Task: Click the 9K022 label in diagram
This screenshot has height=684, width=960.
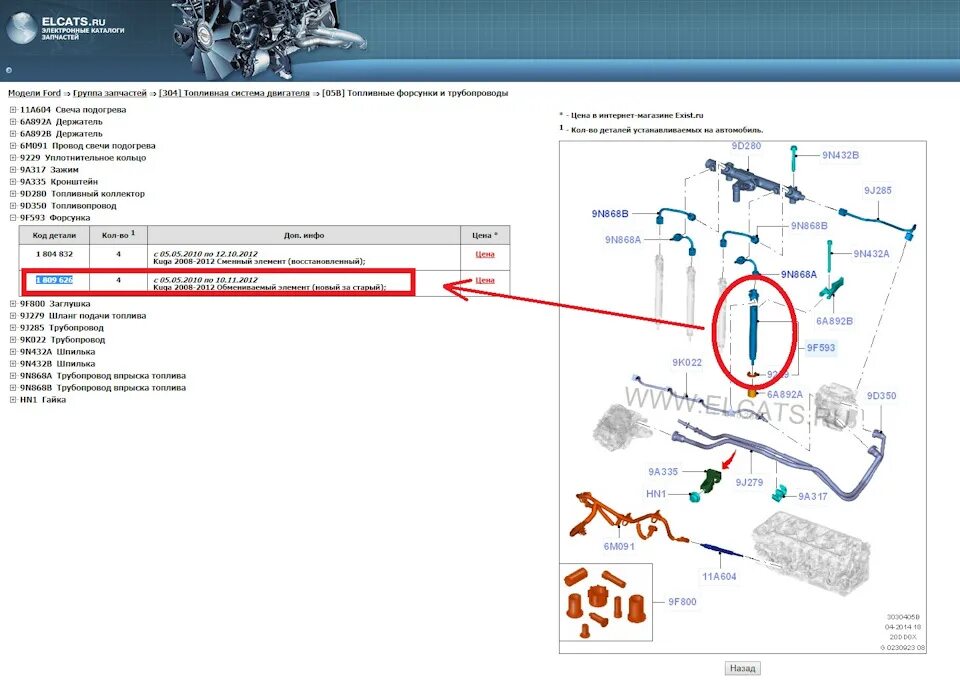Action: click(x=686, y=363)
